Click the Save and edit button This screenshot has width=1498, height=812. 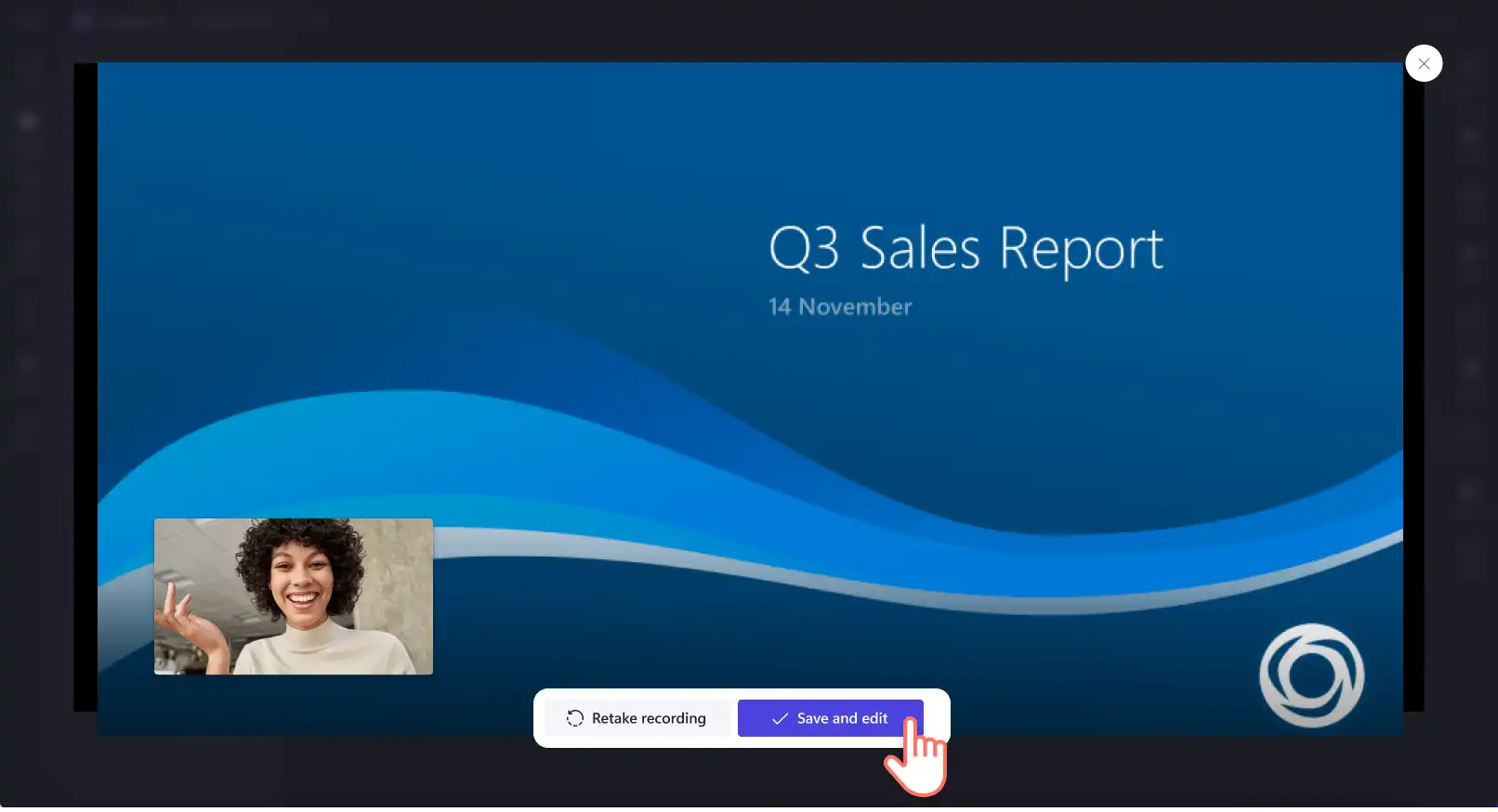tap(830, 718)
